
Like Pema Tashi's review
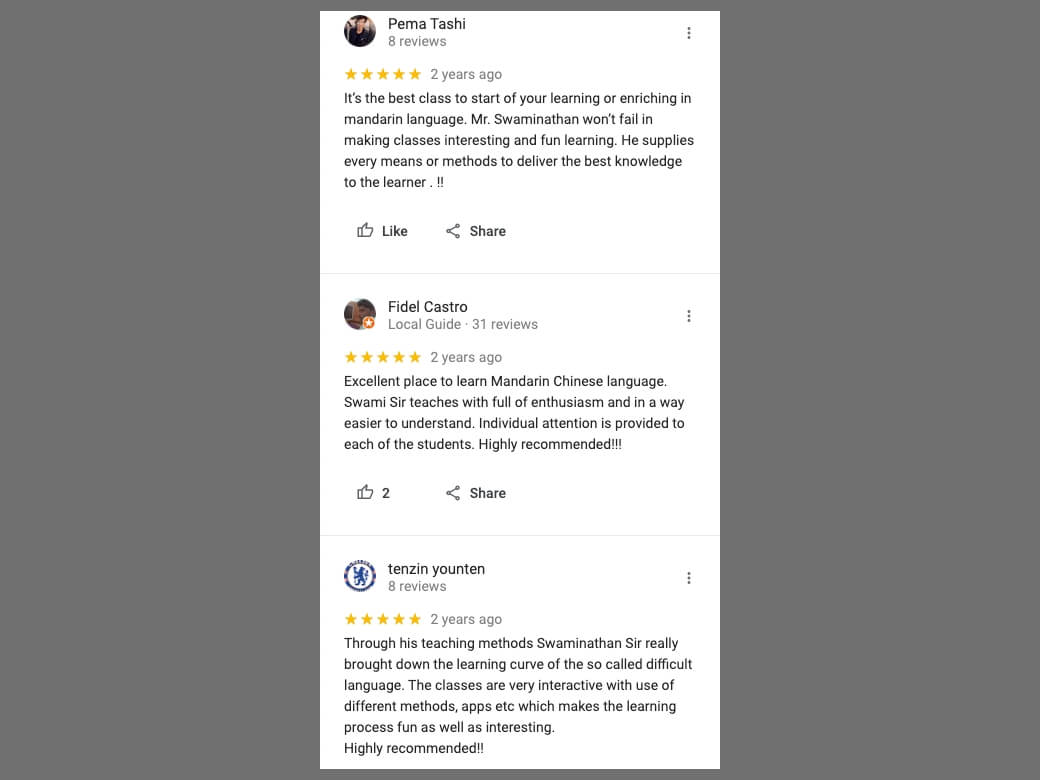point(382,231)
